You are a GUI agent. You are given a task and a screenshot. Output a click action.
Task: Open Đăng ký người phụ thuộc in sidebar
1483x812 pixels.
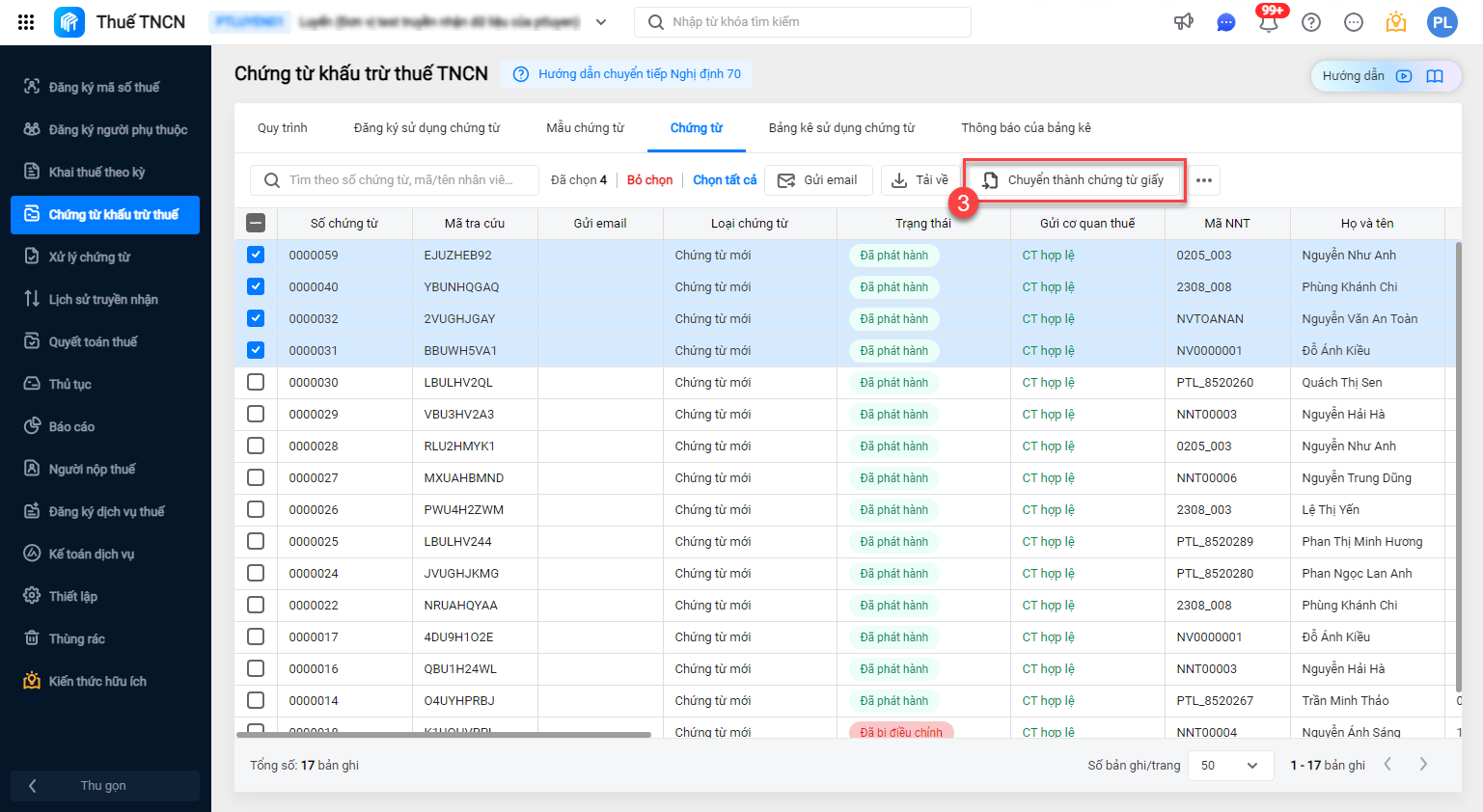click(105, 129)
